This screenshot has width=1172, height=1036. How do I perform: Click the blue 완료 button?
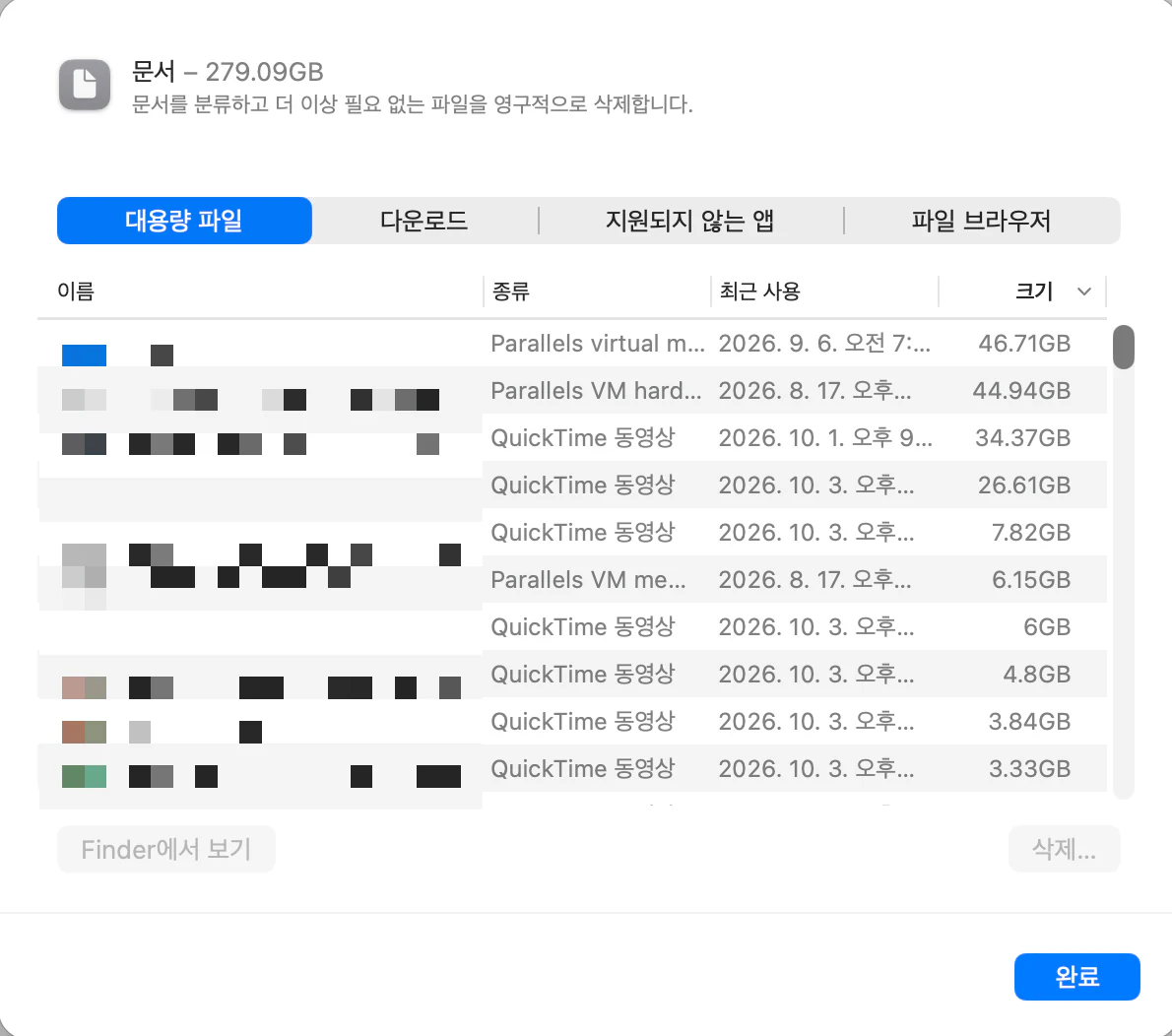pyautogui.click(x=1076, y=976)
